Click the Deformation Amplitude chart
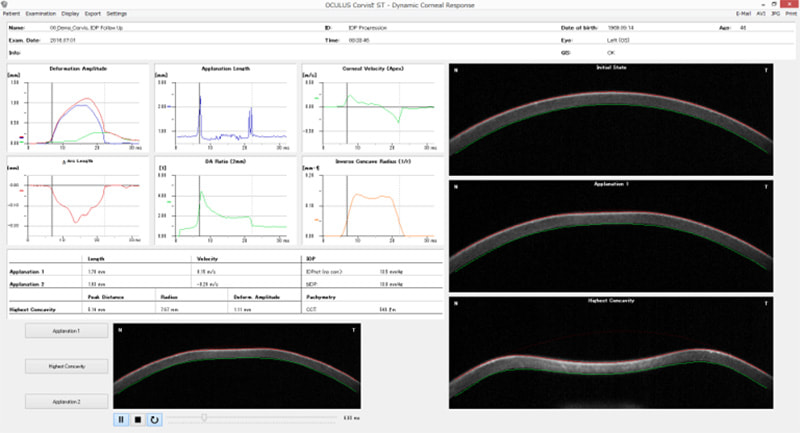This screenshot has height=433, width=800. click(78, 108)
